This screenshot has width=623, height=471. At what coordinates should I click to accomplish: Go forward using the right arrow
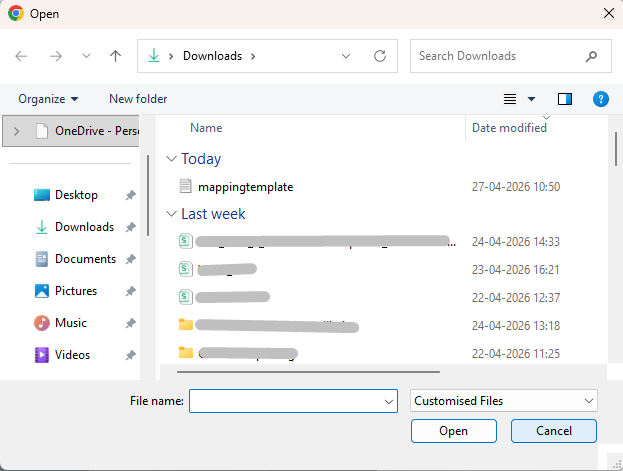[x=56, y=56]
